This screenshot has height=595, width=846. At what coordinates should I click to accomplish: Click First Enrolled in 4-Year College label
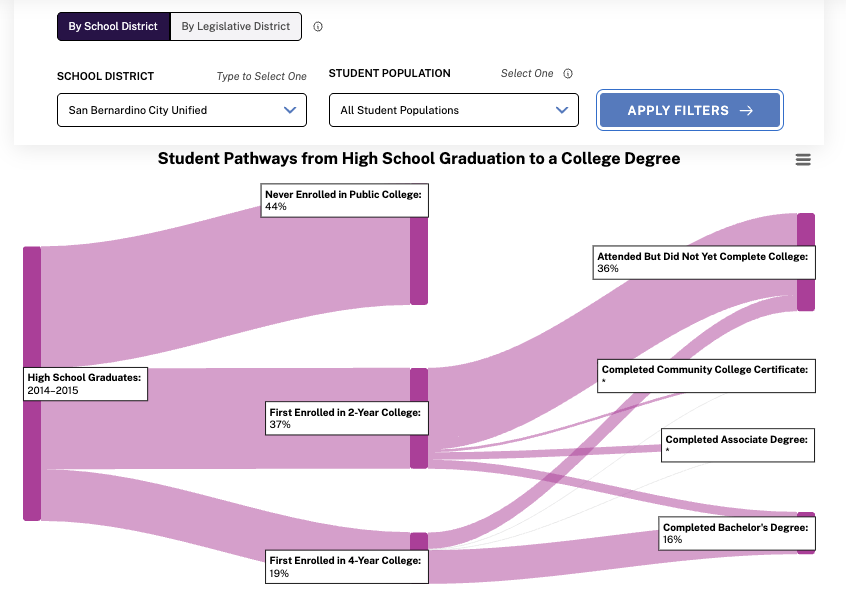pos(346,567)
